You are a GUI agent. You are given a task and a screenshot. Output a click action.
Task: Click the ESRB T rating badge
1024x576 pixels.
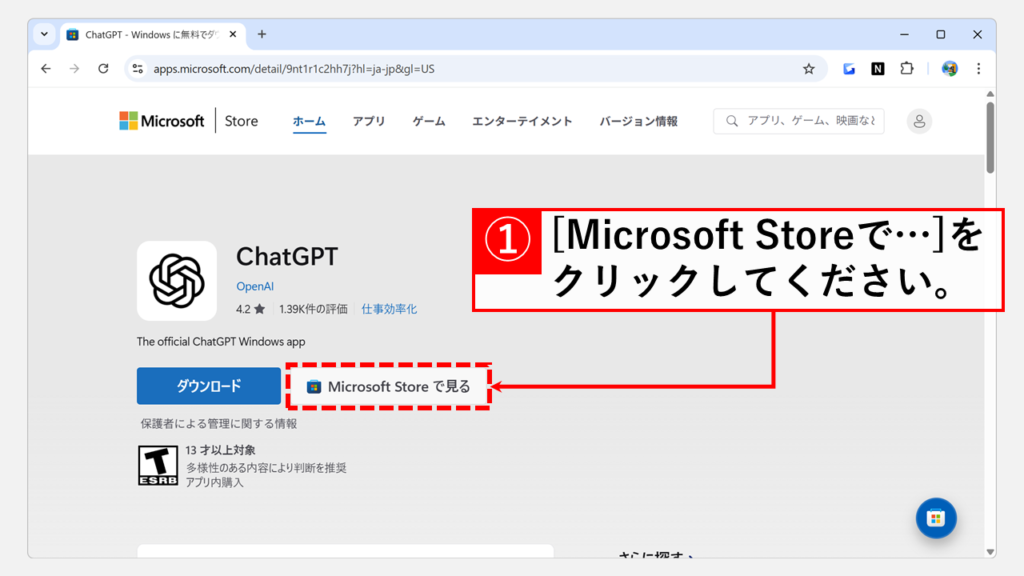[x=157, y=466]
